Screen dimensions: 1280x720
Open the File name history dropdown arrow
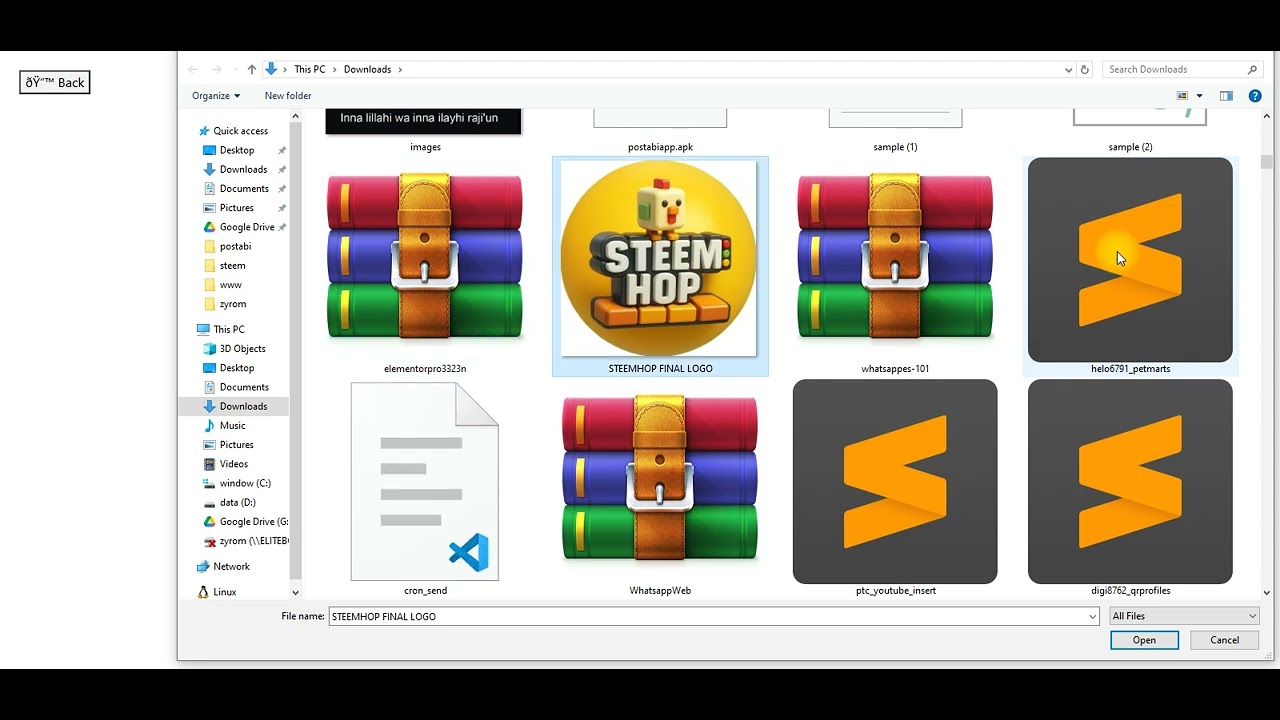1092,616
